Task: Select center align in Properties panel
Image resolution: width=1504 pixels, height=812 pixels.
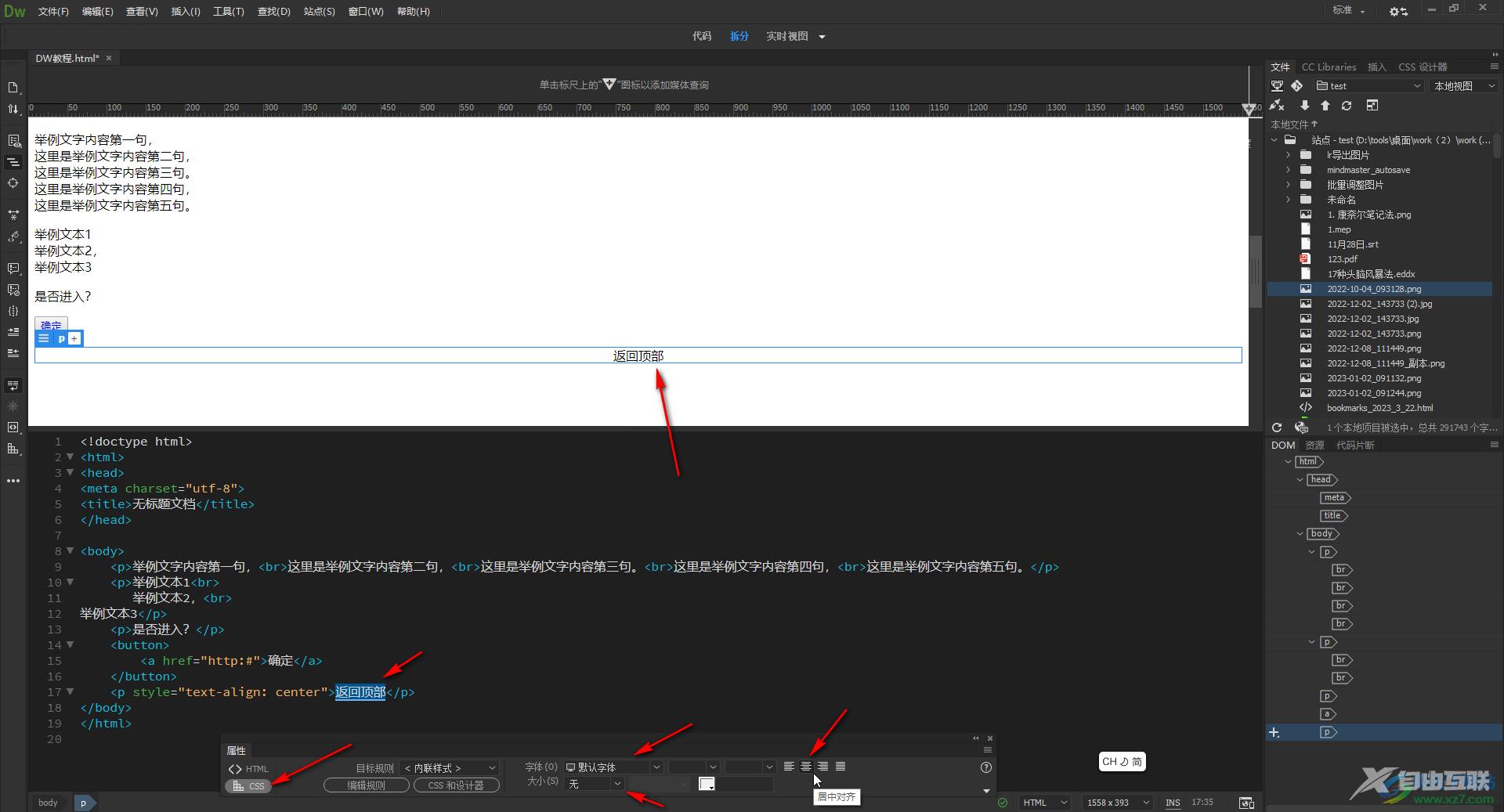Action: point(806,767)
